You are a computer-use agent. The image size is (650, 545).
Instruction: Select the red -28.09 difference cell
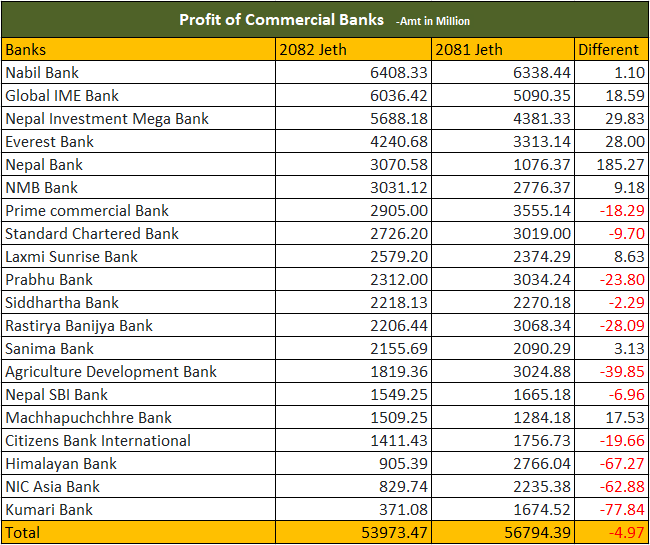(611, 325)
